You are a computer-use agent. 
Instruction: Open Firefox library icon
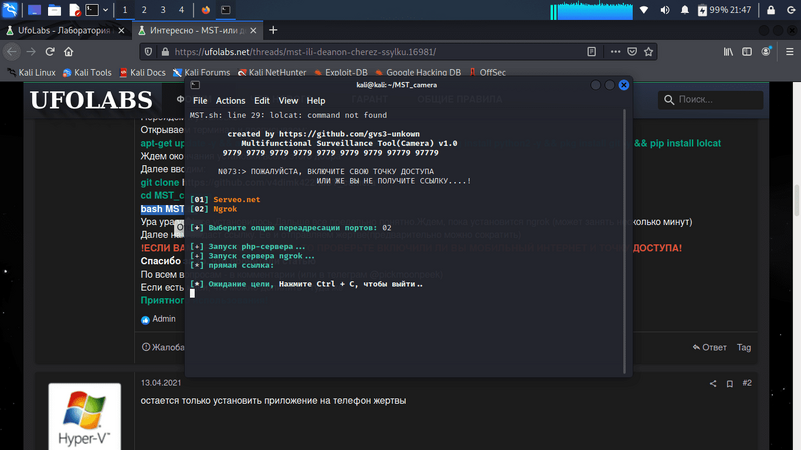click(x=728, y=52)
